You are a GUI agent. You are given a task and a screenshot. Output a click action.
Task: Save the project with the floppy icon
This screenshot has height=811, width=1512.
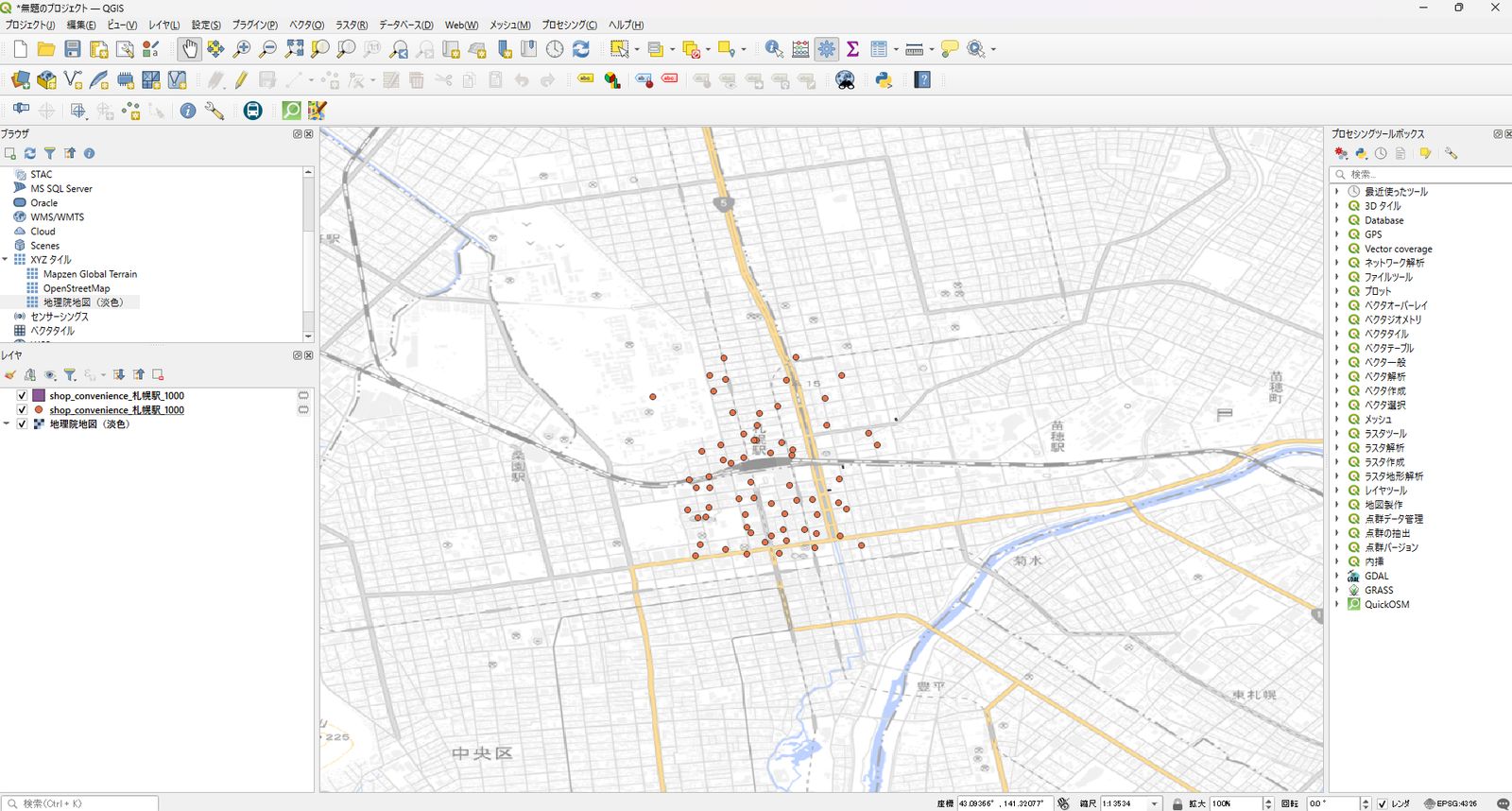tap(73, 49)
